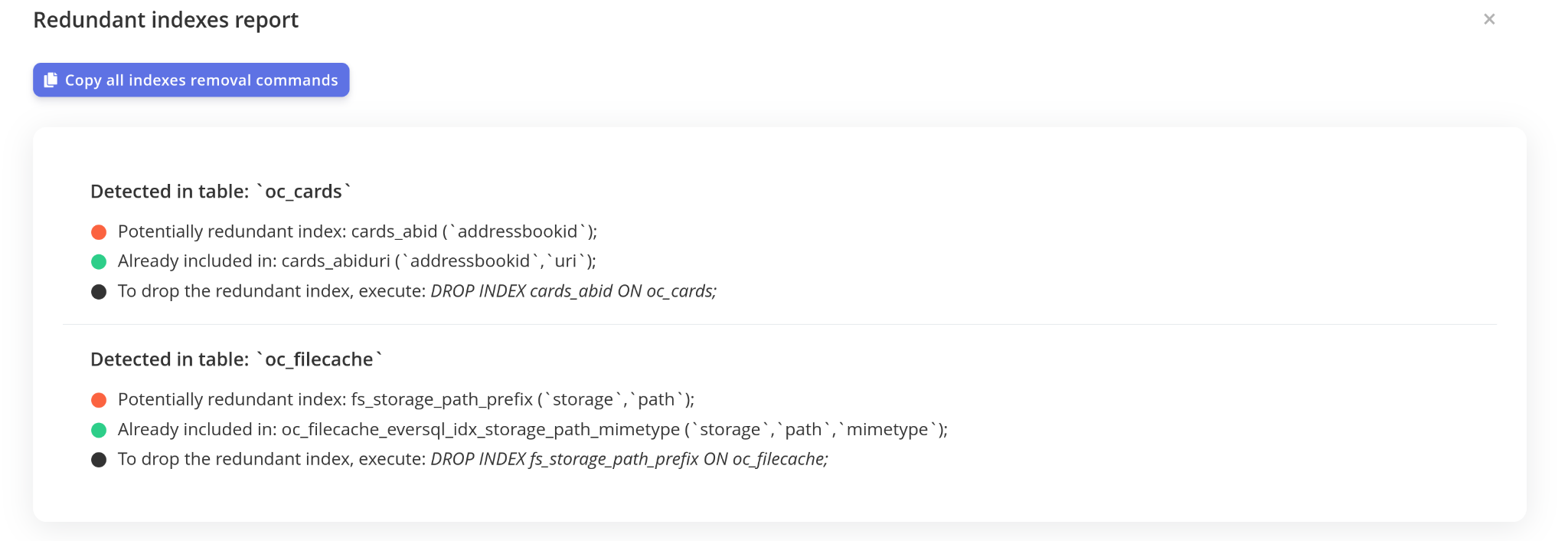Click the potentially redundant fs_storage_path_prefix index line

tap(406, 399)
